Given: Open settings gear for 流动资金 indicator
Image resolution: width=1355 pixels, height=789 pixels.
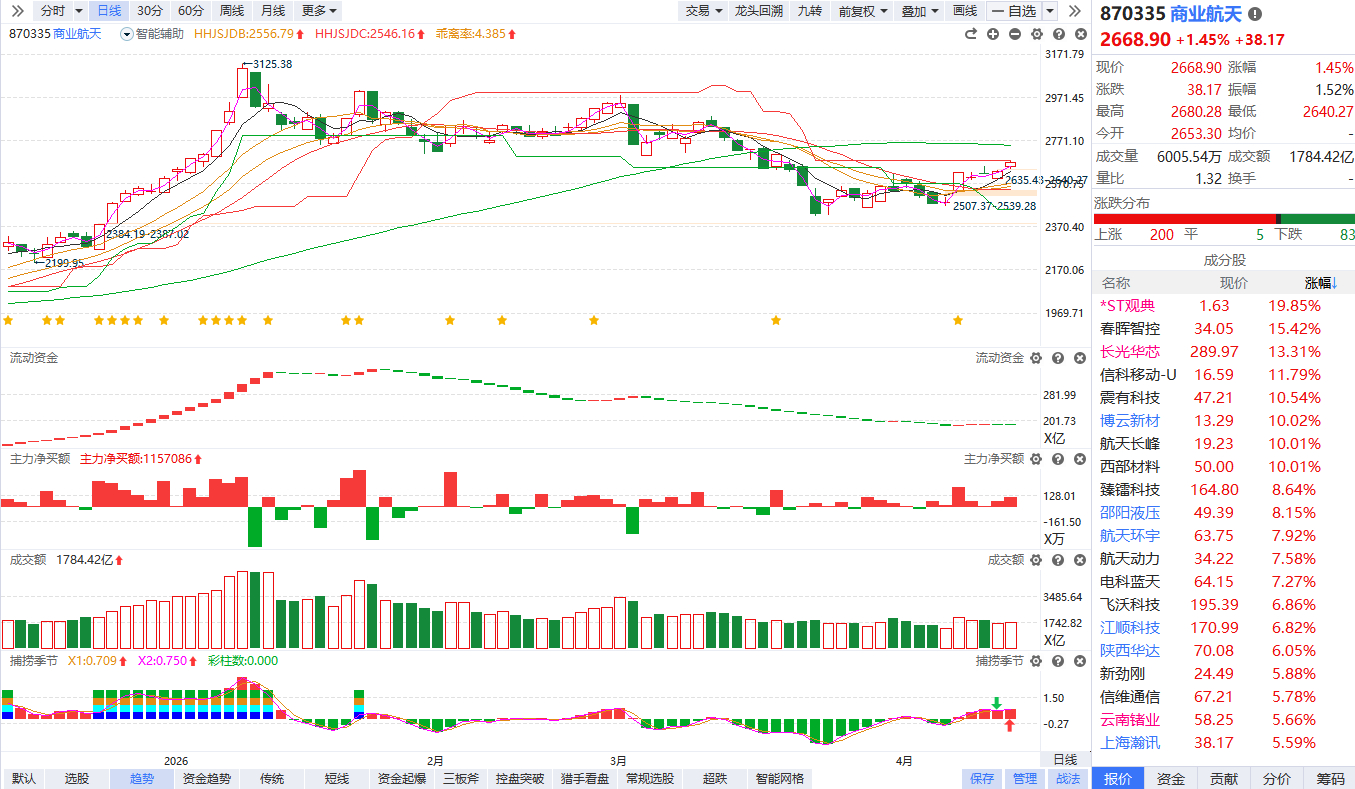Looking at the screenshot, I should click(x=1036, y=358).
